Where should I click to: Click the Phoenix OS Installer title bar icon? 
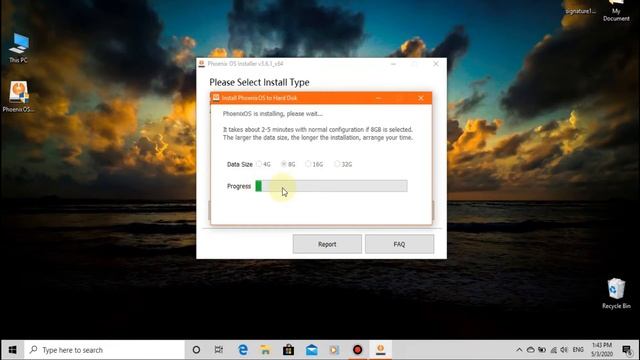201,63
